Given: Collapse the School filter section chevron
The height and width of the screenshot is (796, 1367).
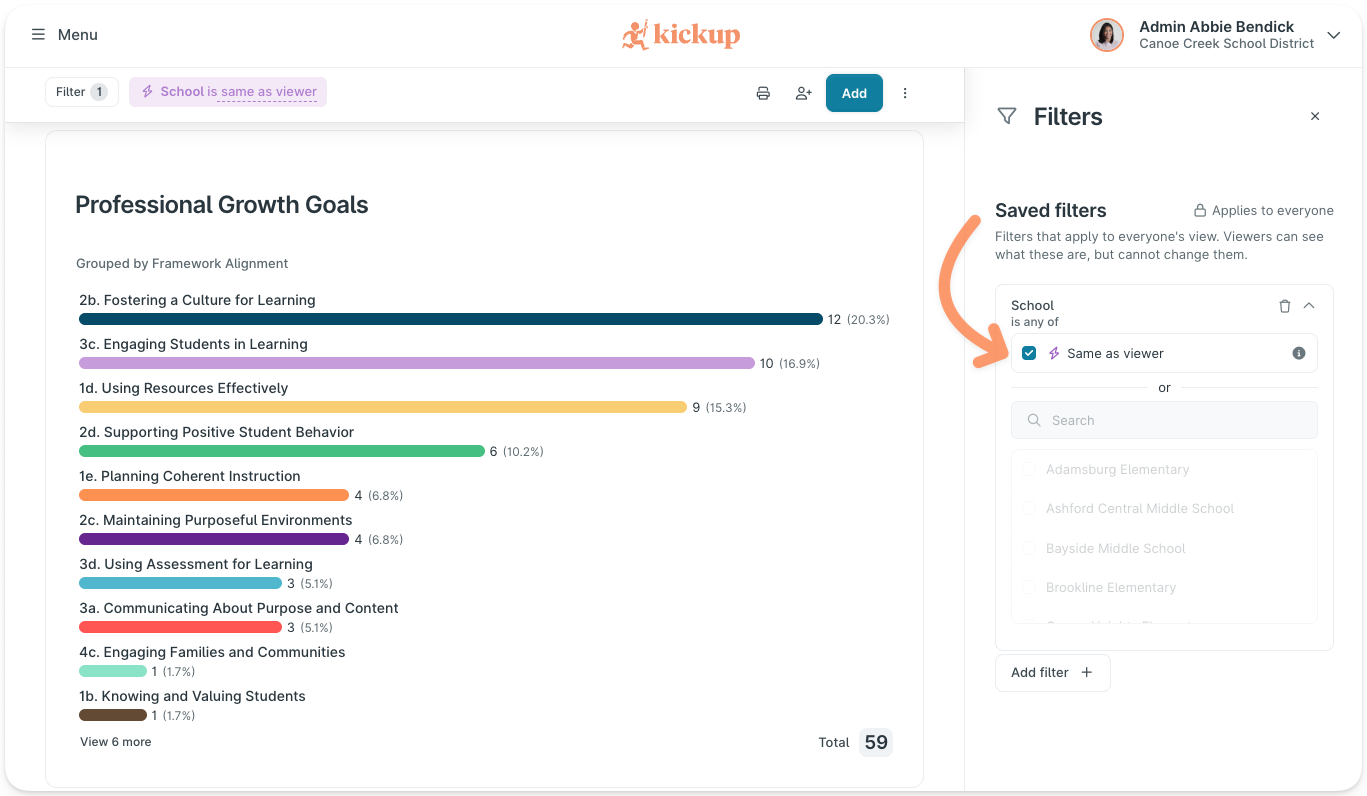Looking at the screenshot, I should click(1309, 306).
